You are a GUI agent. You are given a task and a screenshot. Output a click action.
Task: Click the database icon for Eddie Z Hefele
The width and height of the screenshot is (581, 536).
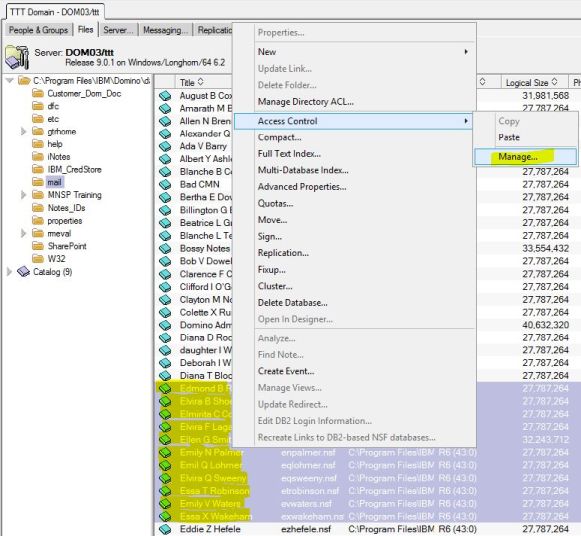(165, 529)
